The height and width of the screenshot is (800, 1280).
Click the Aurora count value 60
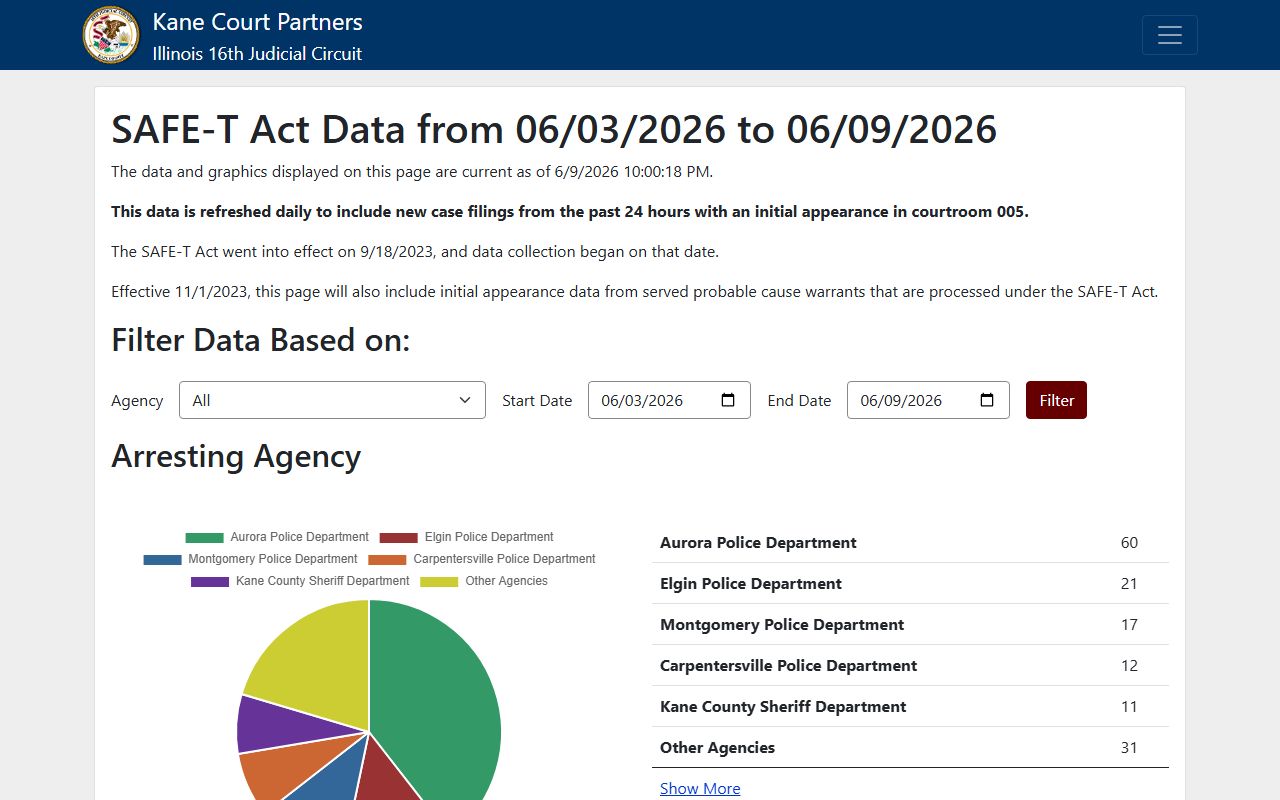1129,542
